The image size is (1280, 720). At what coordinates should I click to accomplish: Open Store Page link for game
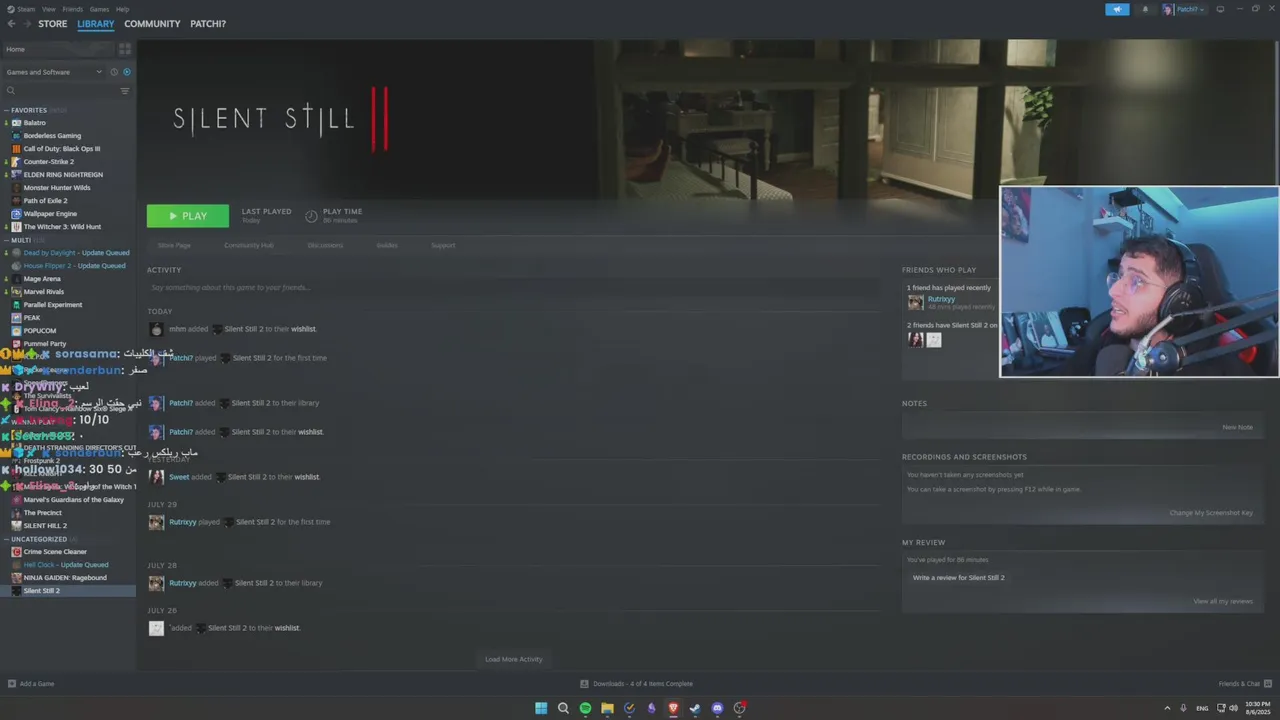pos(174,245)
